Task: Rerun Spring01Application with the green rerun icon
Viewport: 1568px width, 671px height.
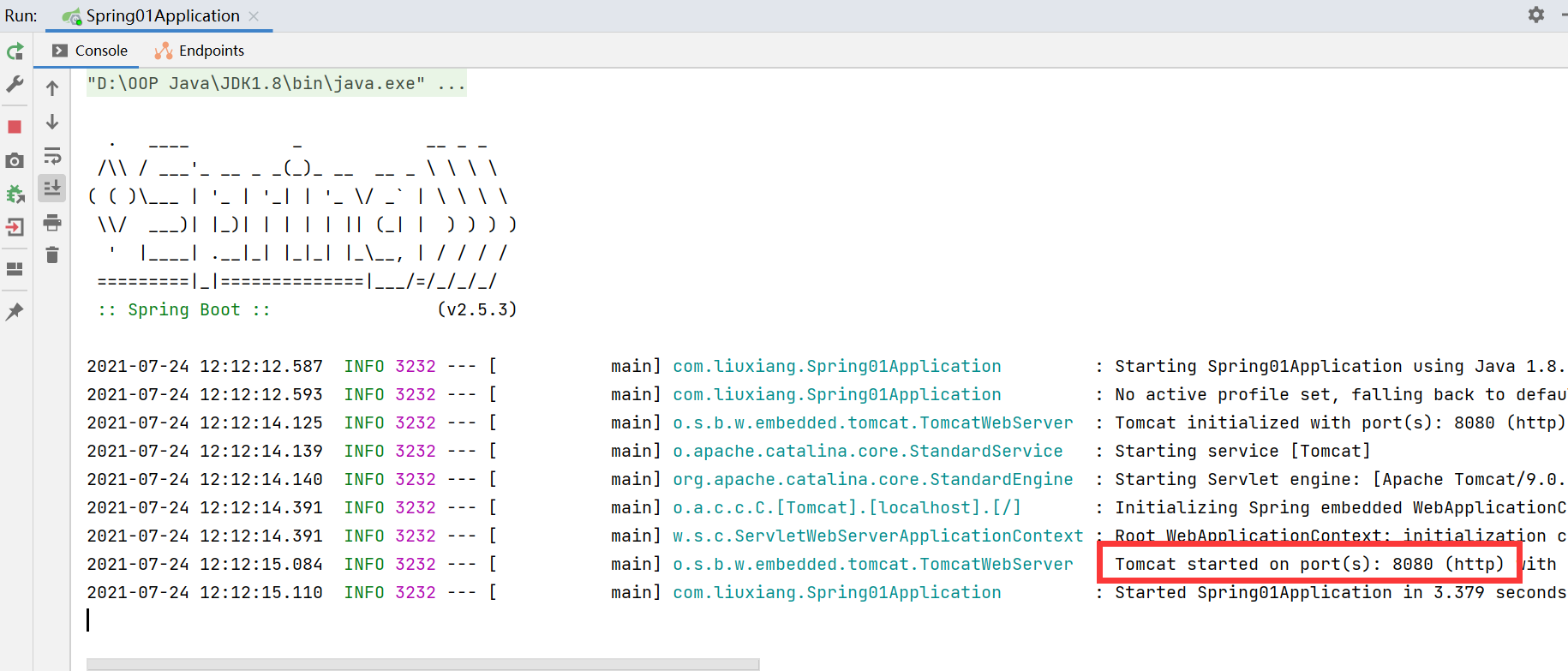Action: pyautogui.click(x=15, y=51)
